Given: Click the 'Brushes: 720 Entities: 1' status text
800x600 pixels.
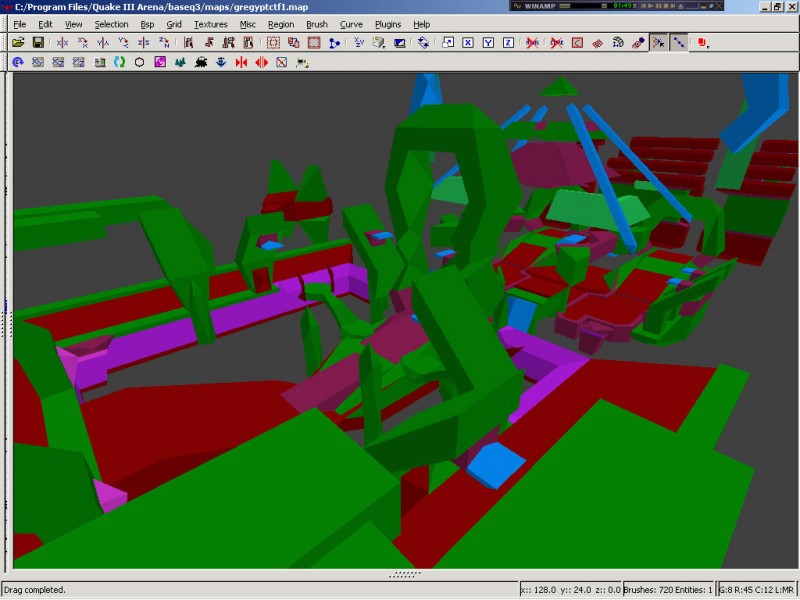Looking at the screenshot, I should [x=668, y=590].
